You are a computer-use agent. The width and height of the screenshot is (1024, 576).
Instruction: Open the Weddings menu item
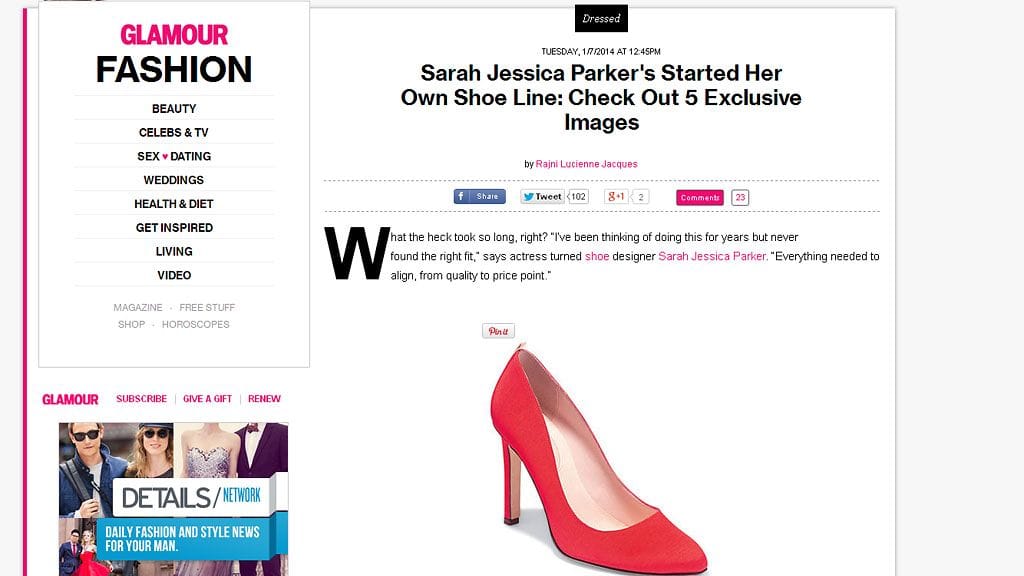click(174, 180)
